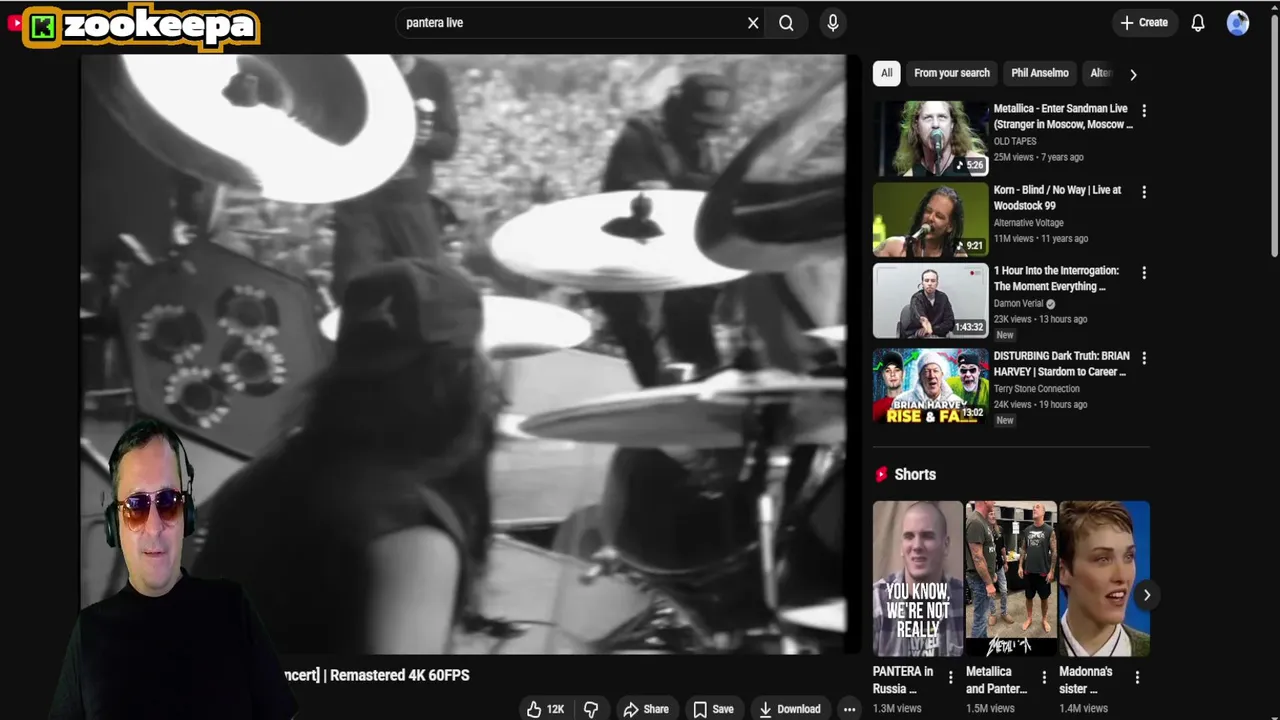Open options for PANTERA in Russia short
Screen dimensions: 1280x720
click(950, 678)
